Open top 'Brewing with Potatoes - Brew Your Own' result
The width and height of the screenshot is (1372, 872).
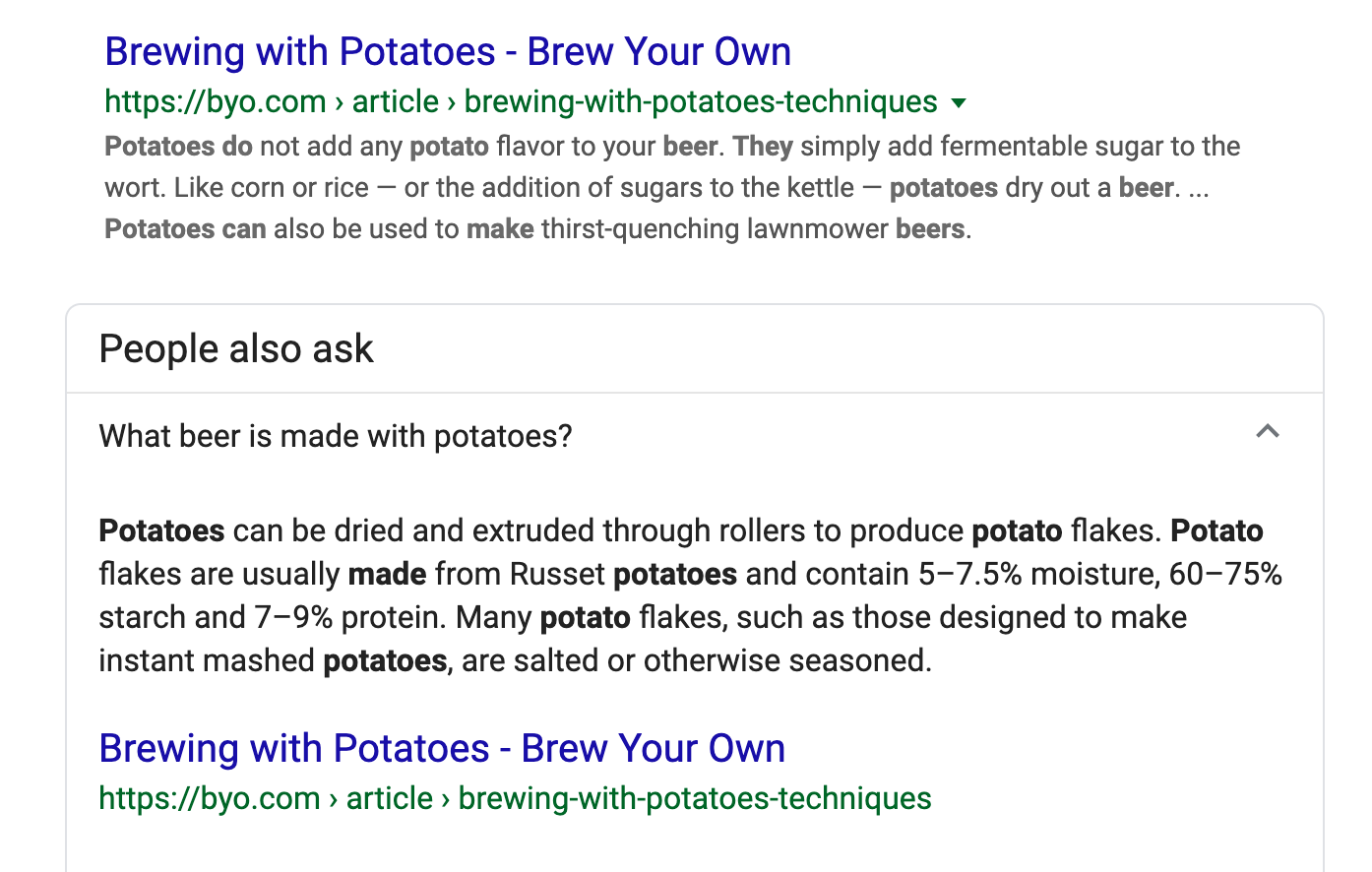point(448,52)
